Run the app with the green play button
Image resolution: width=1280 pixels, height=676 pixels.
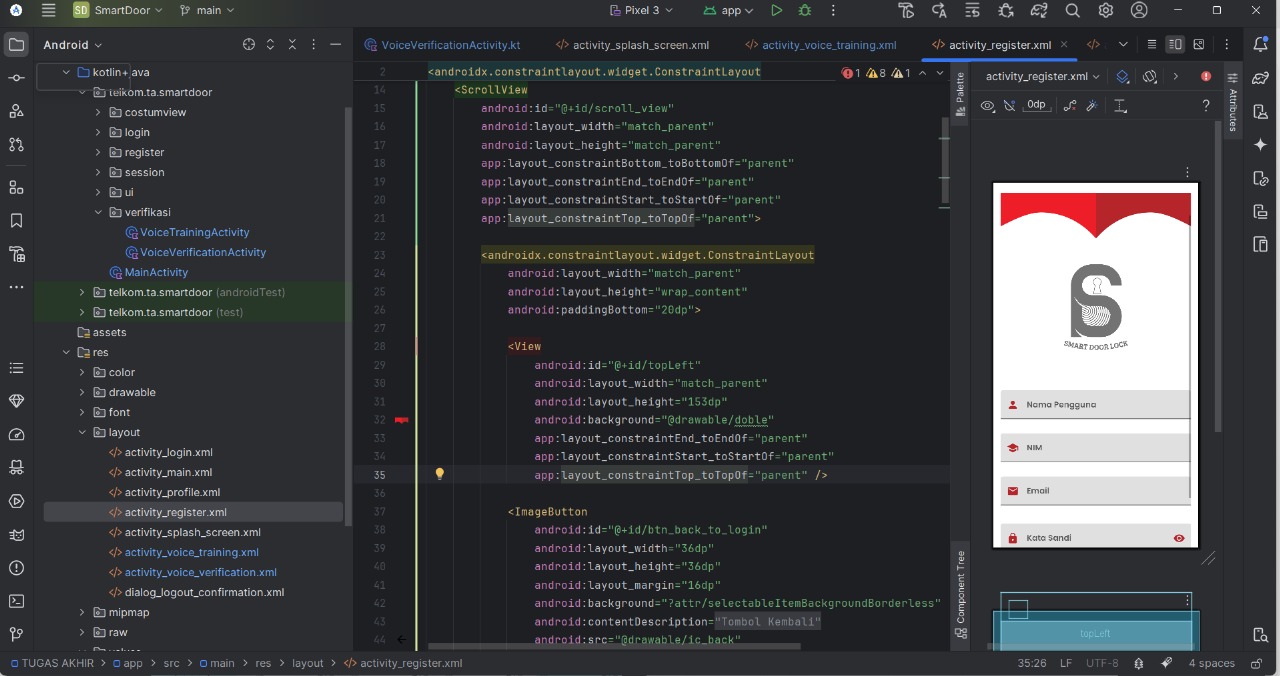[x=777, y=11]
